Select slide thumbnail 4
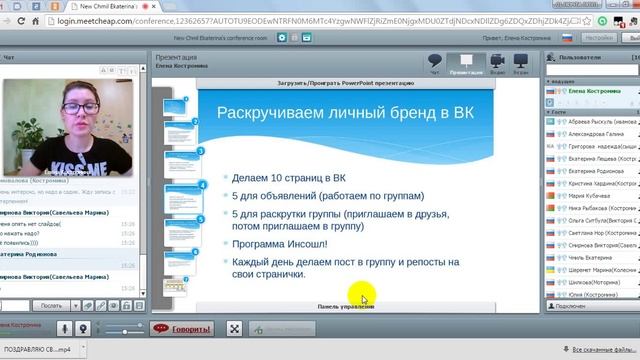Screen dimensions: 640x360 [184, 198]
